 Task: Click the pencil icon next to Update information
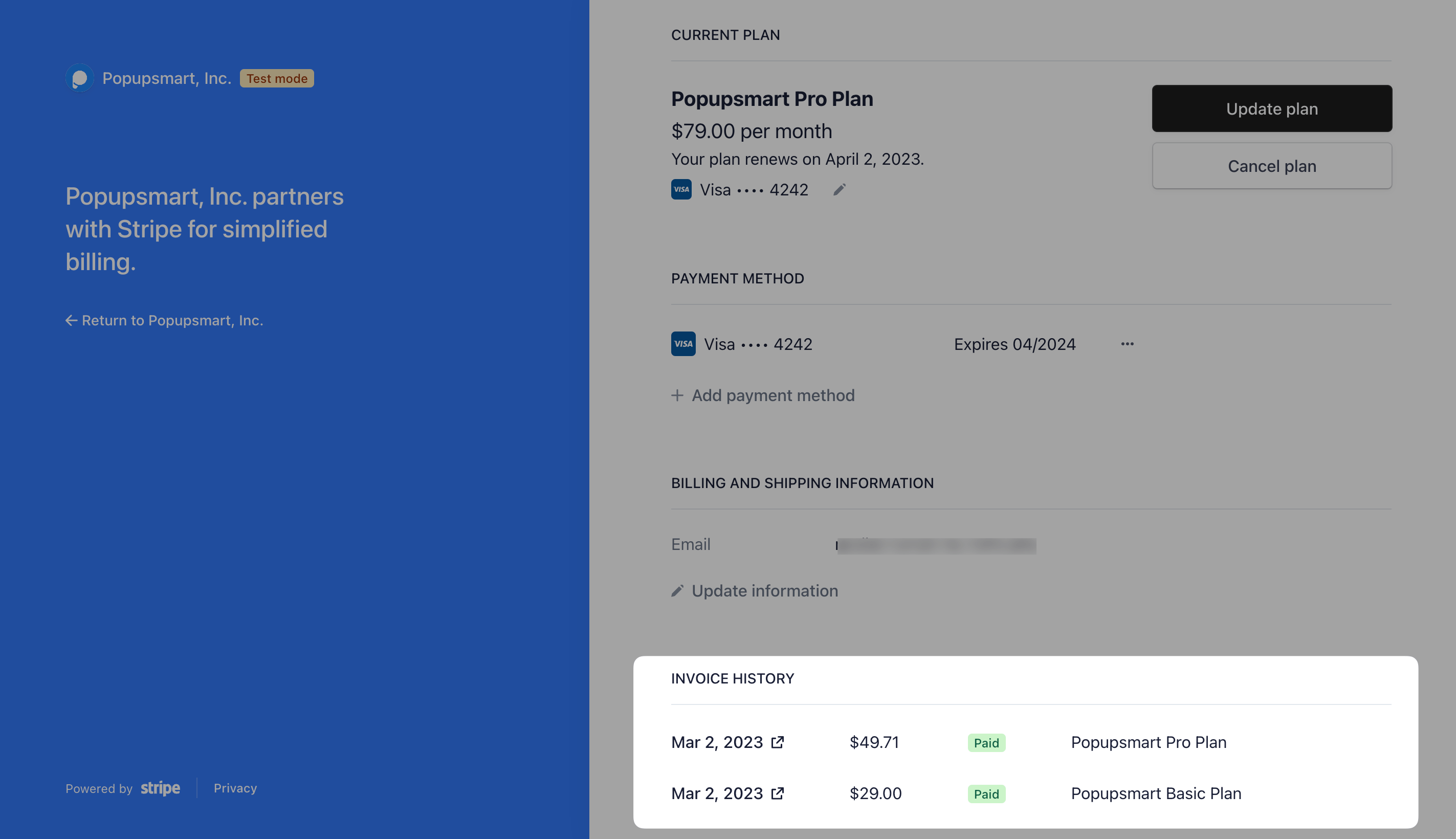coord(677,591)
